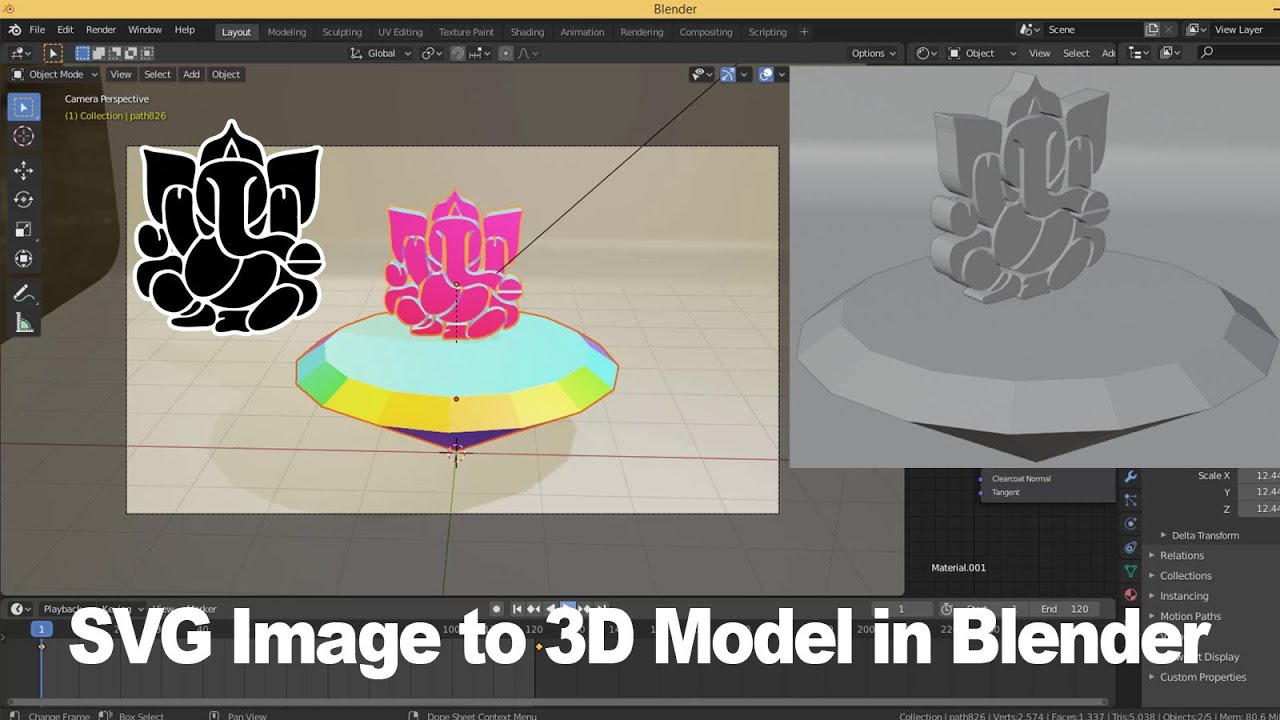Select the Rotate tool
The image size is (1280, 720).
pos(24,200)
